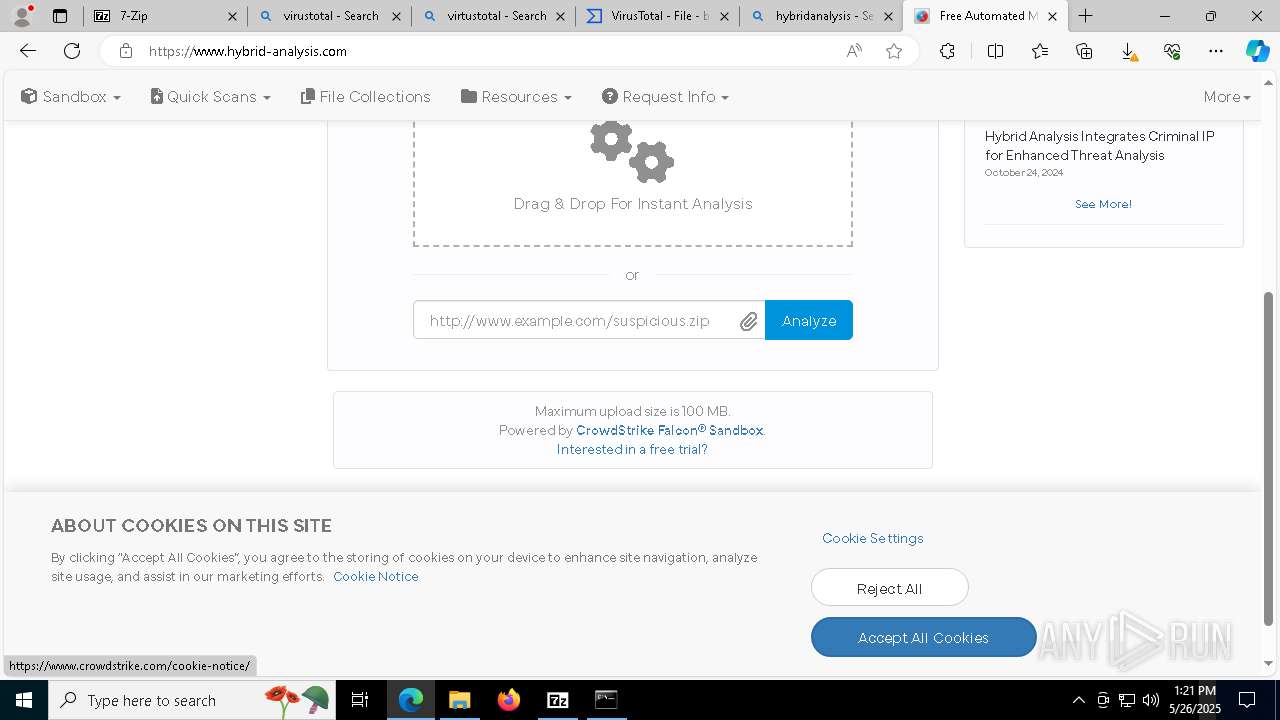Click the Drag & Drop upload area
Screen dimensions: 1280x720
point(633,182)
